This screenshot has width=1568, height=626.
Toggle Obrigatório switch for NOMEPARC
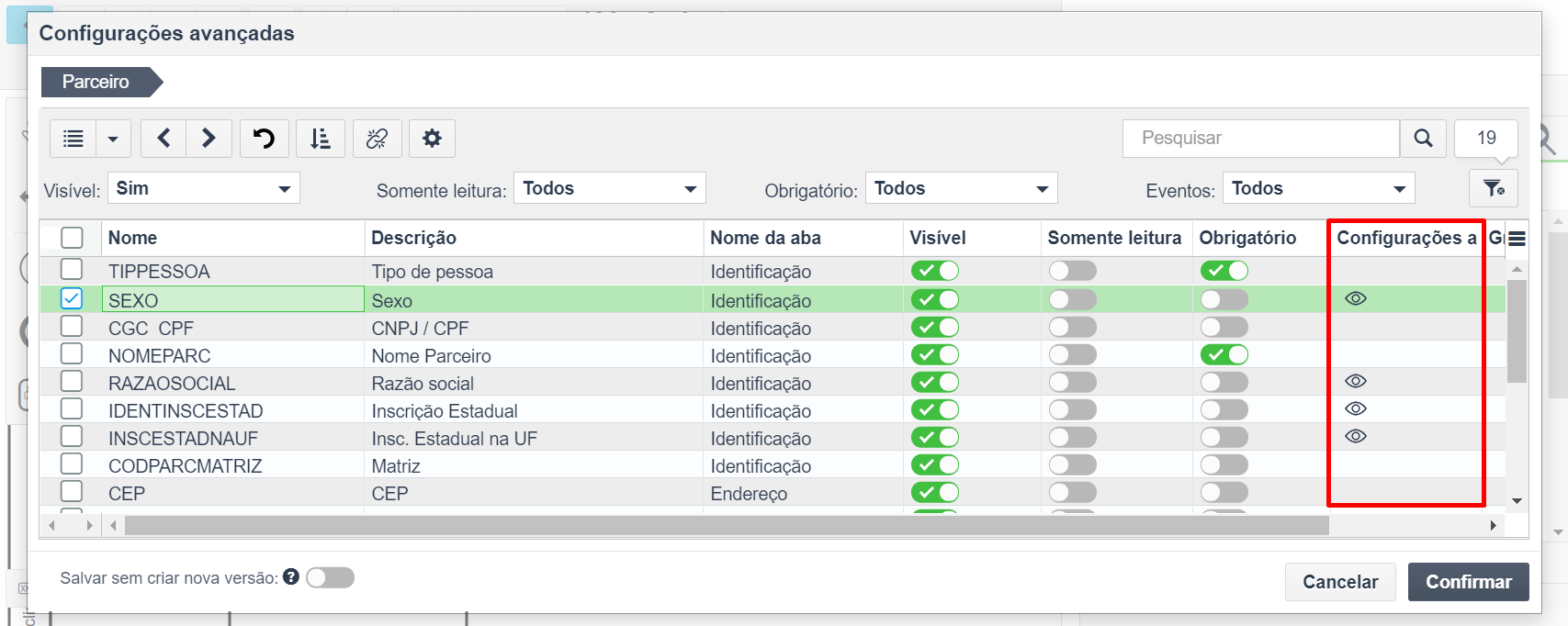pyautogui.click(x=1224, y=354)
